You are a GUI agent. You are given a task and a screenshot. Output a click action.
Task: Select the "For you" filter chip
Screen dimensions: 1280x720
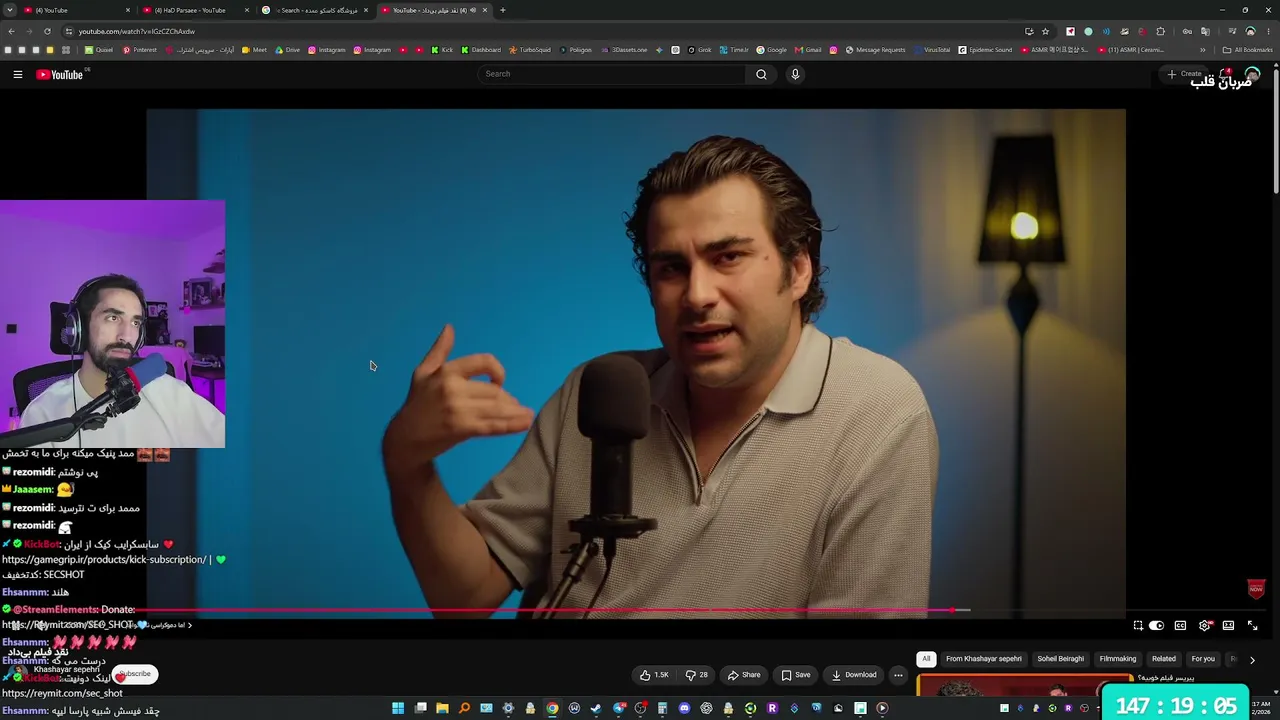tap(1203, 659)
